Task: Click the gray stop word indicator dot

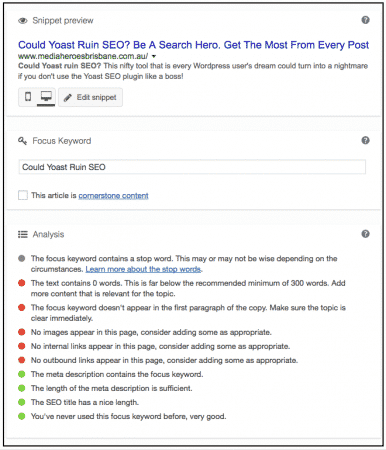Action: point(22,258)
